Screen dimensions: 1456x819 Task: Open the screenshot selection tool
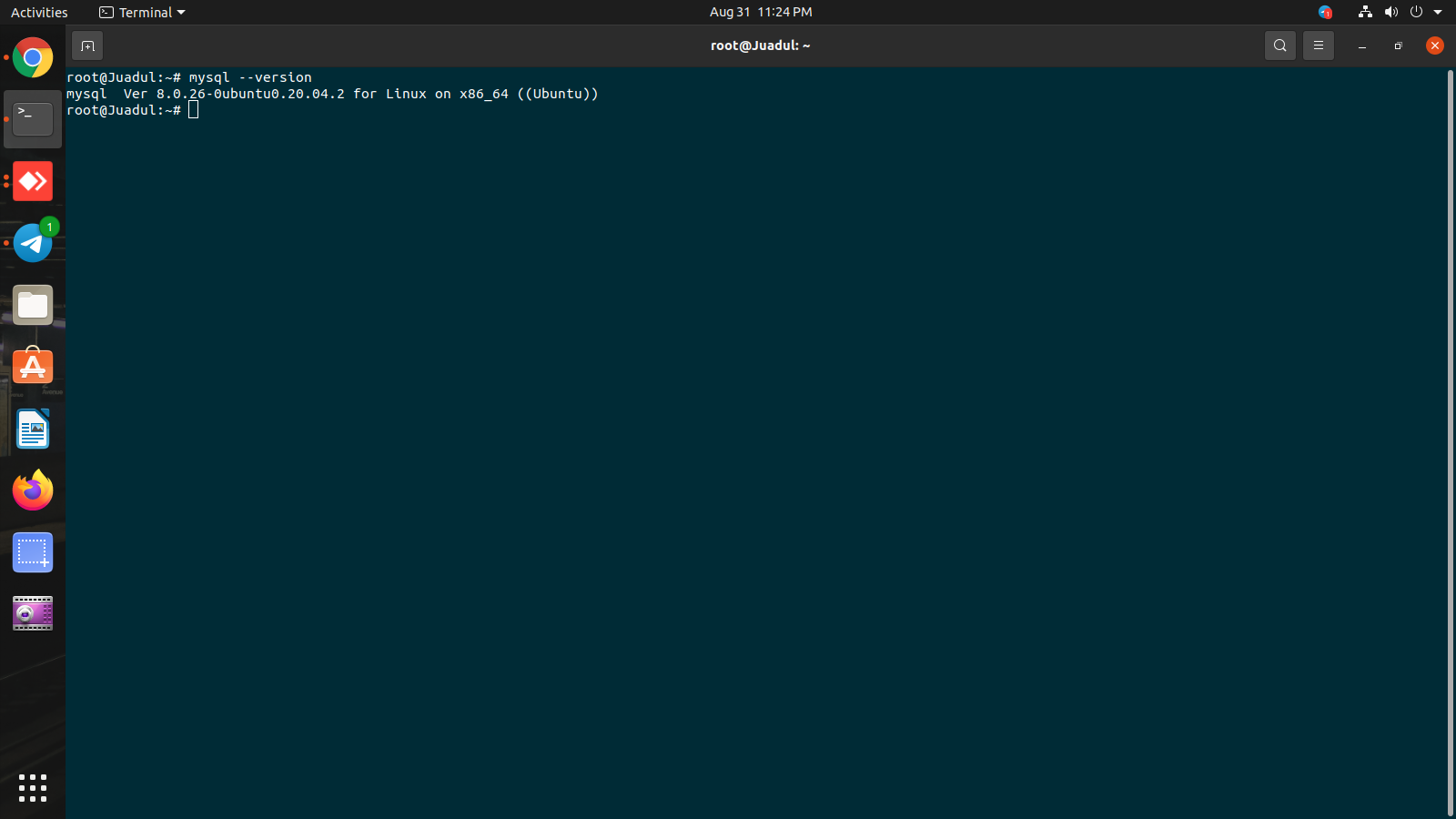tap(33, 552)
